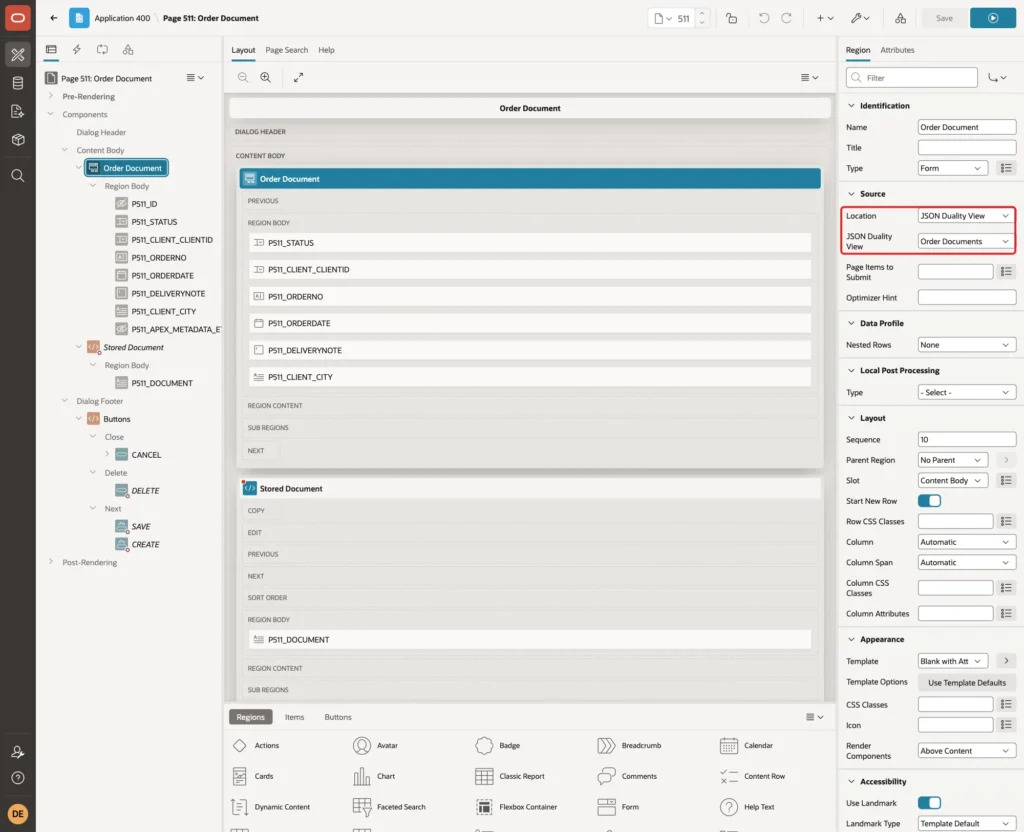
Task: Open Gallery cube icon in sidebar
Action: (18, 140)
